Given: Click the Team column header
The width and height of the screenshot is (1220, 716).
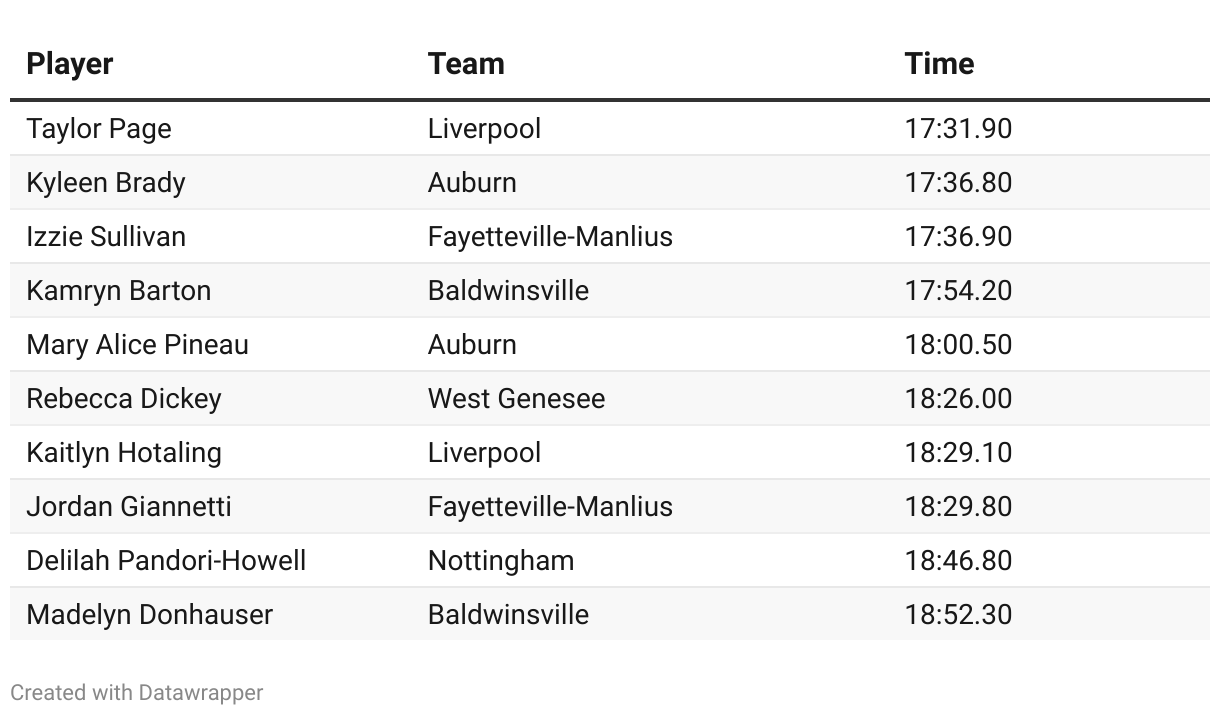Looking at the screenshot, I should click(466, 64).
